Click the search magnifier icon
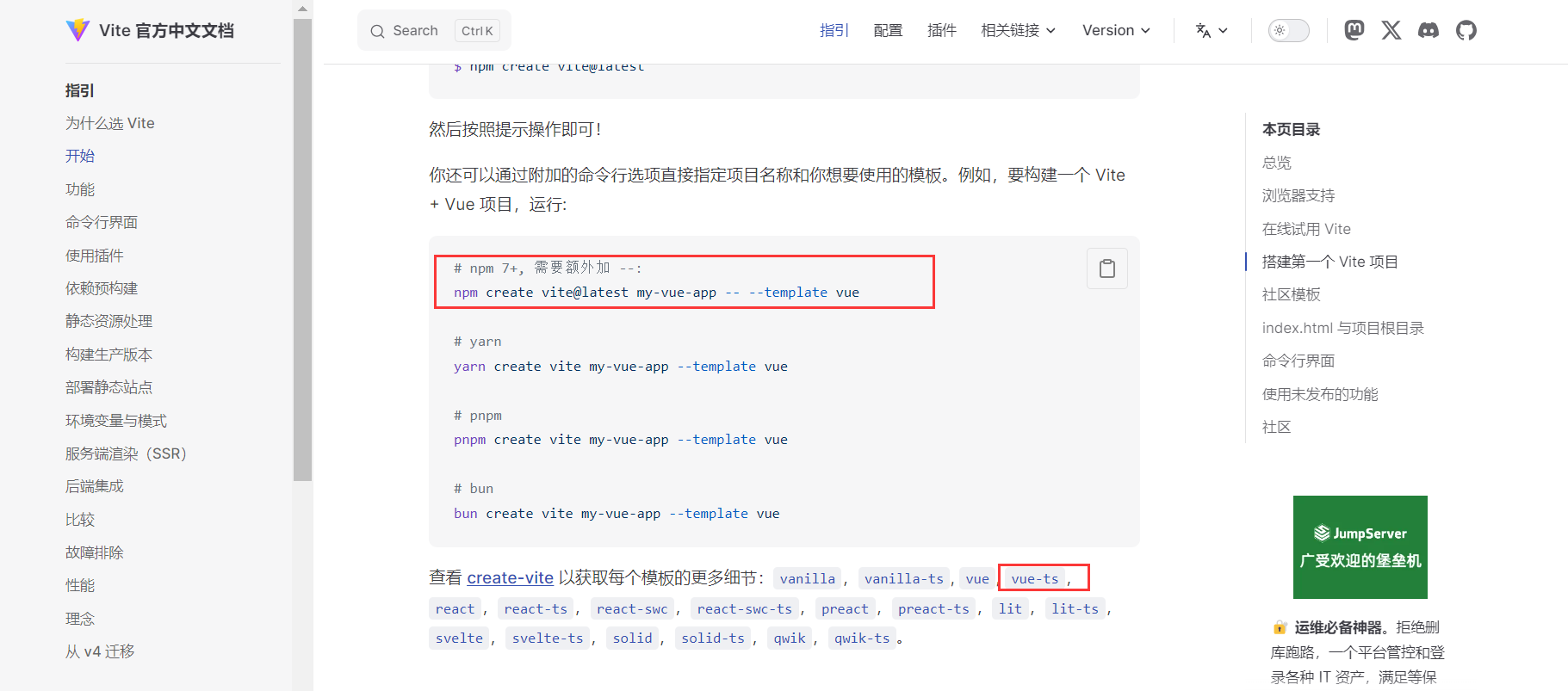 (x=377, y=31)
